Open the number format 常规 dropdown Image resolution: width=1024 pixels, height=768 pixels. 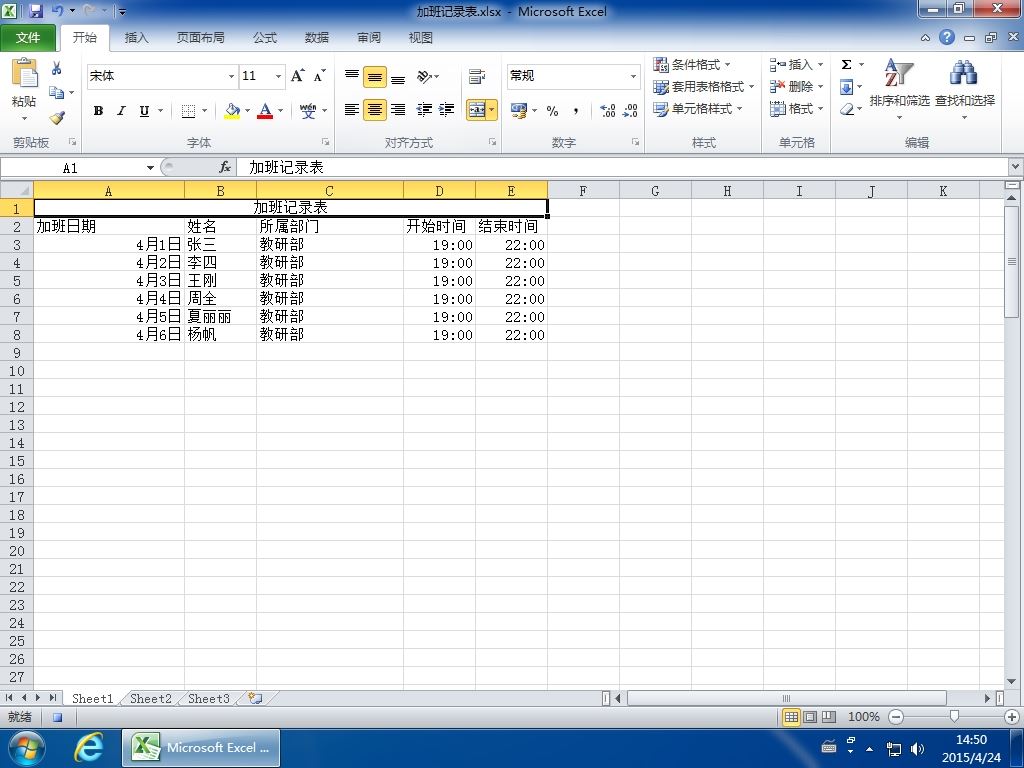coord(633,76)
